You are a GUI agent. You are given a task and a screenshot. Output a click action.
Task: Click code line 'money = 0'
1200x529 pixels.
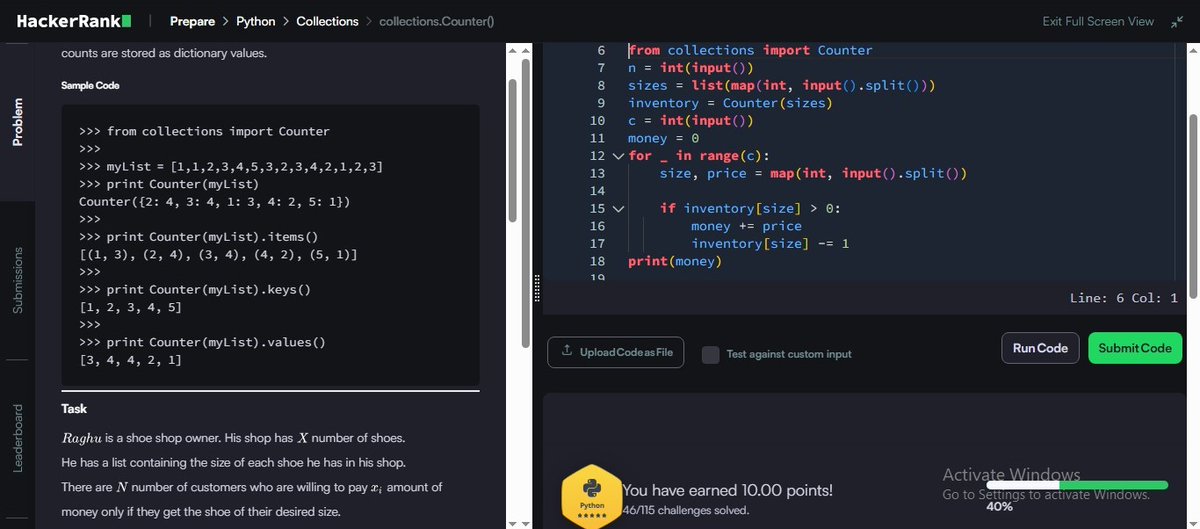pos(663,138)
